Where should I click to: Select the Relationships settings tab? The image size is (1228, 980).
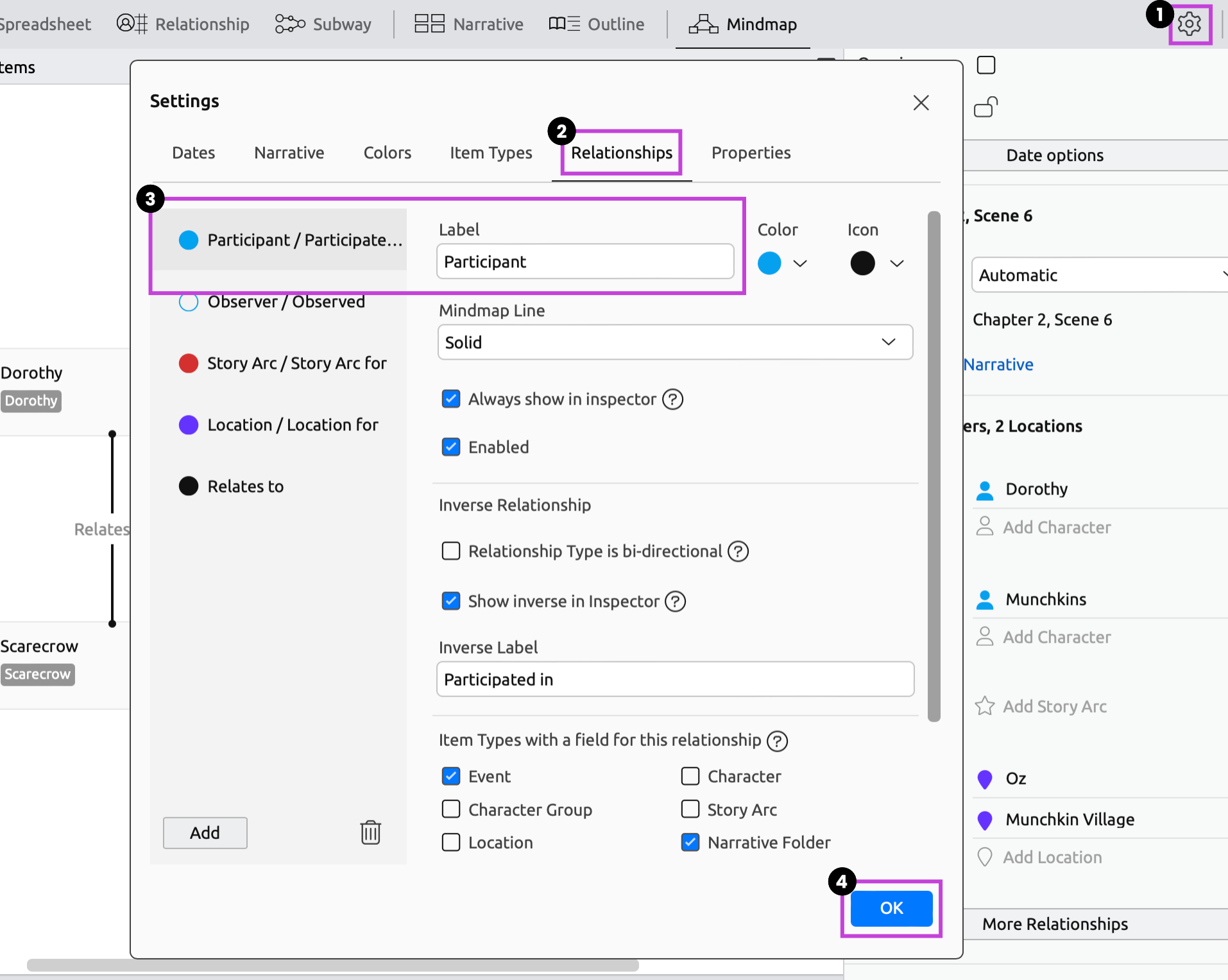tap(622, 153)
